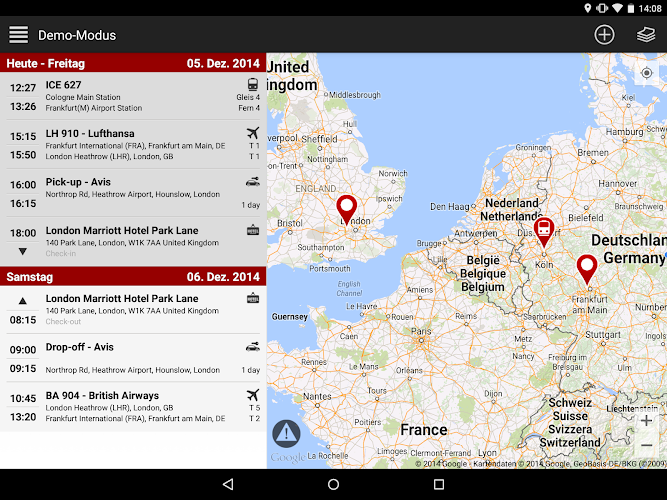
Task: Open Drop-off - Avis entry
Action: (x=133, y=358)
